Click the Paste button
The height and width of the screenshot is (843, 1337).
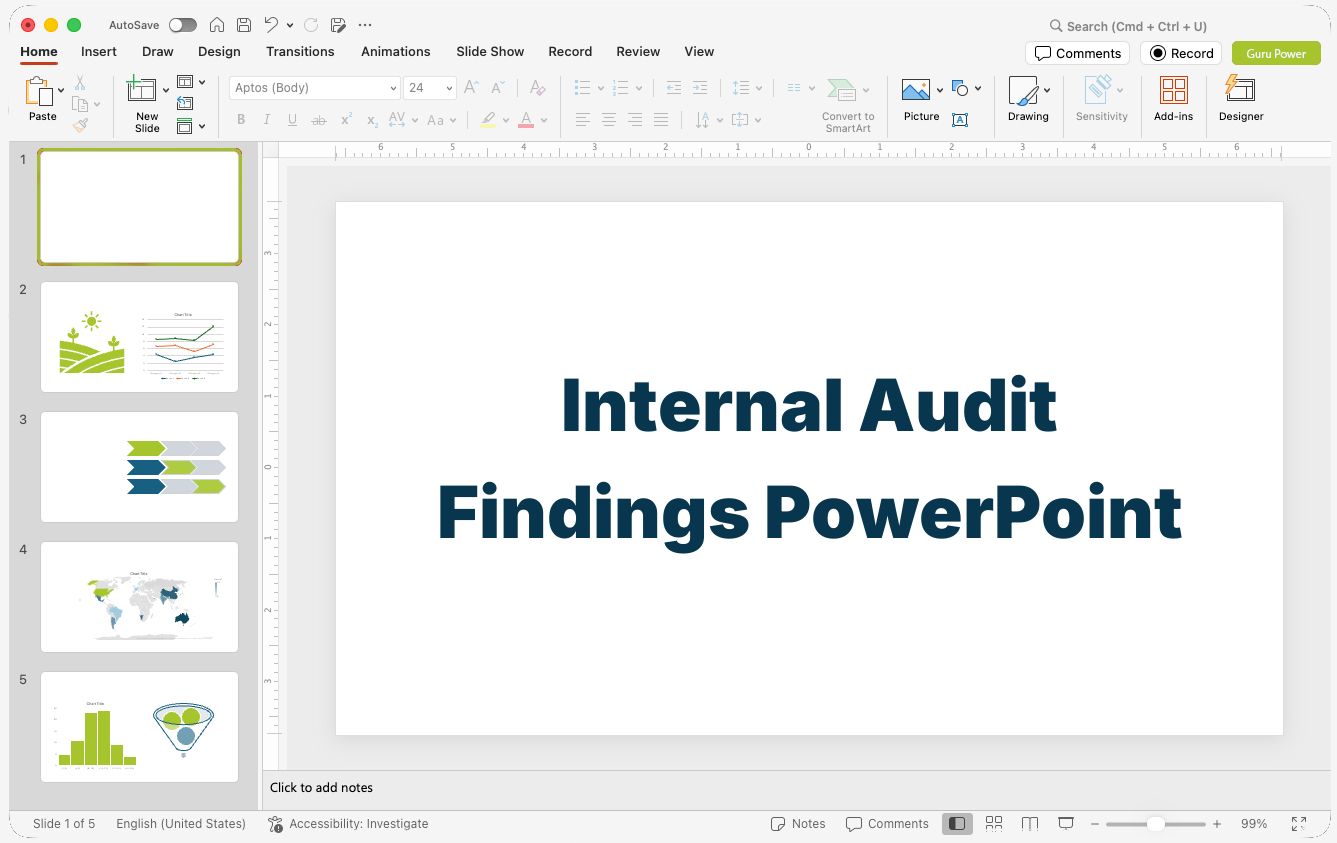click(40, 98)
